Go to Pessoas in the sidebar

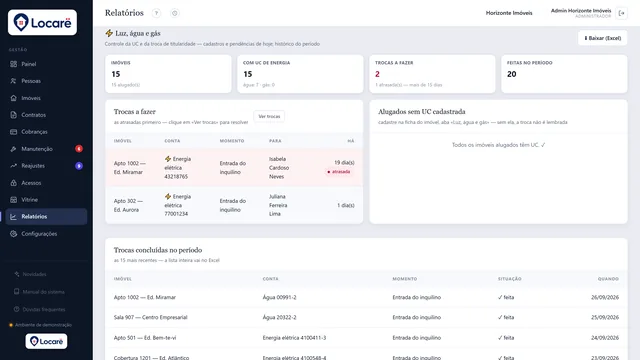tap(47, 81)
